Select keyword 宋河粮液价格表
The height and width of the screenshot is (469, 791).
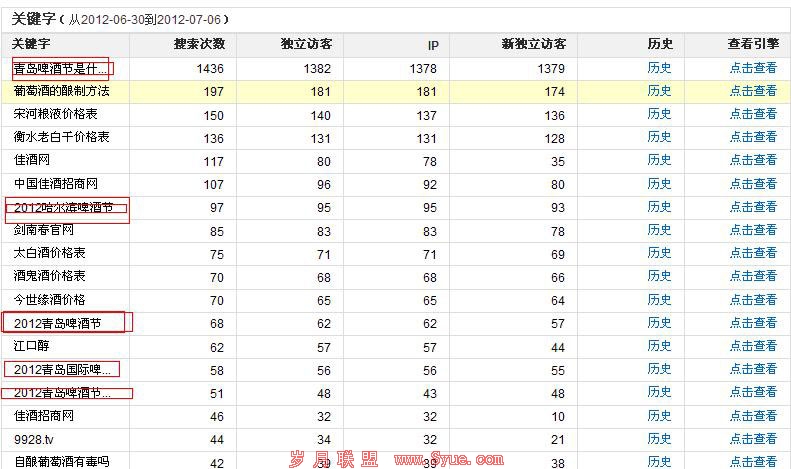(x=55, y=114)
